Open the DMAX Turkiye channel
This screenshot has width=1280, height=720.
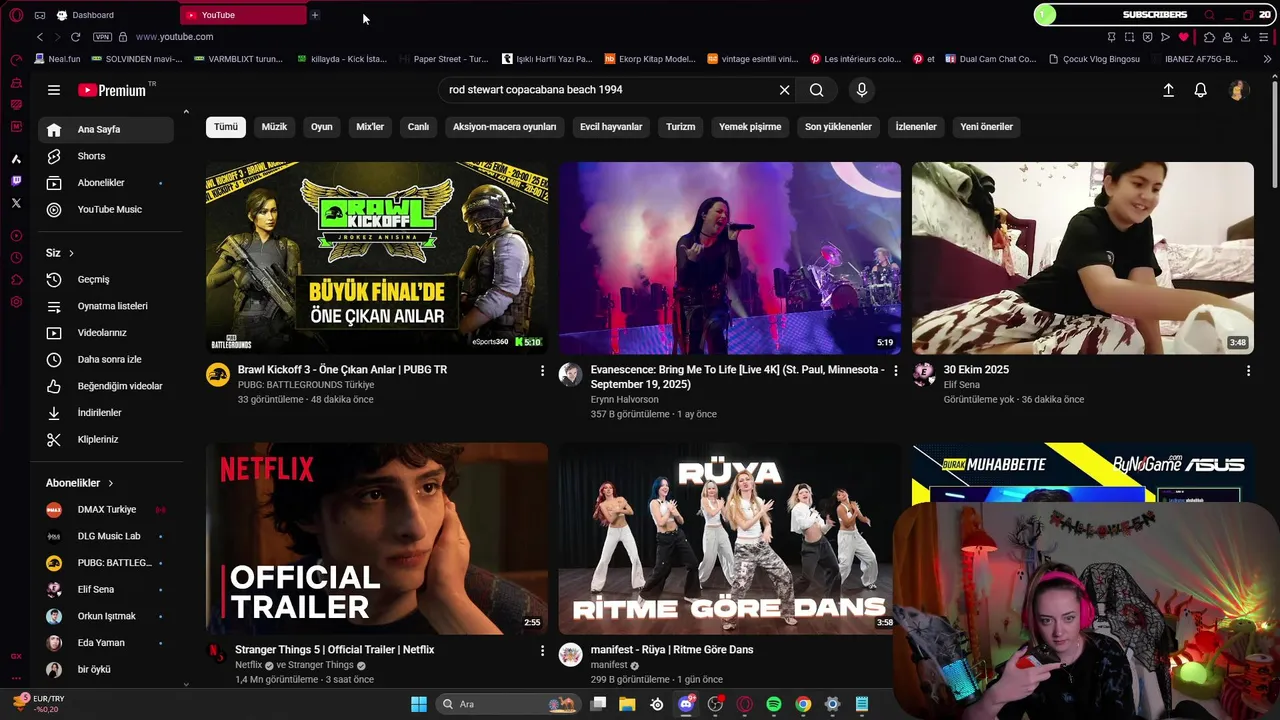click(x=106, y=510)
